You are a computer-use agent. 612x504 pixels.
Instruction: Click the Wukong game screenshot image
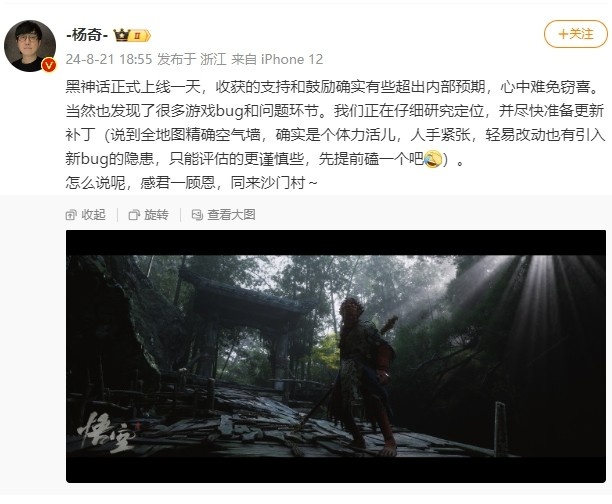tap(336, 356)
